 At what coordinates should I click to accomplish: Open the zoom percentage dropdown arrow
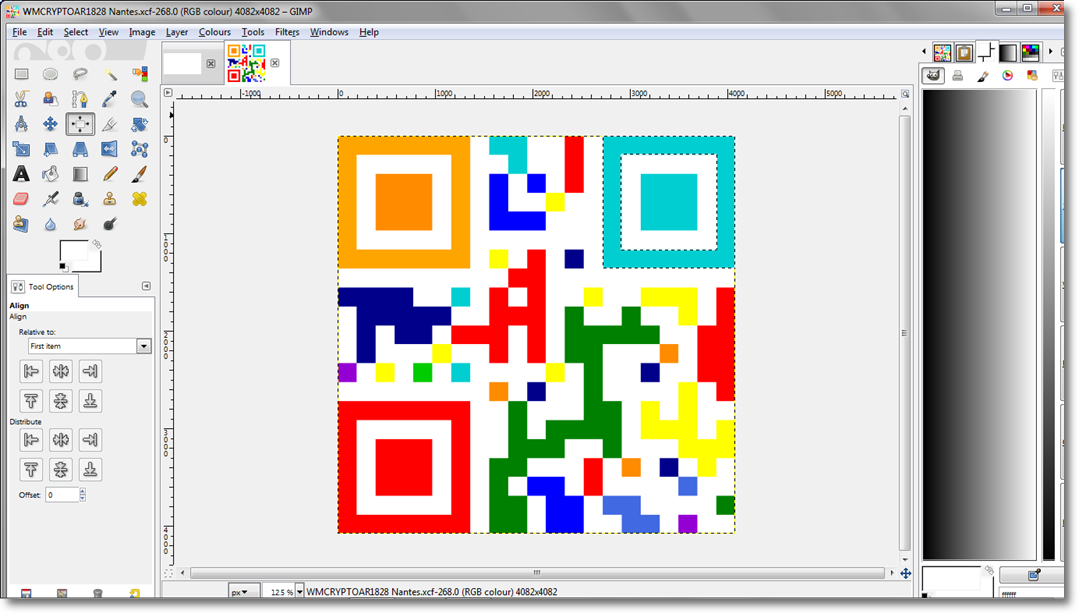click(300, 592)
